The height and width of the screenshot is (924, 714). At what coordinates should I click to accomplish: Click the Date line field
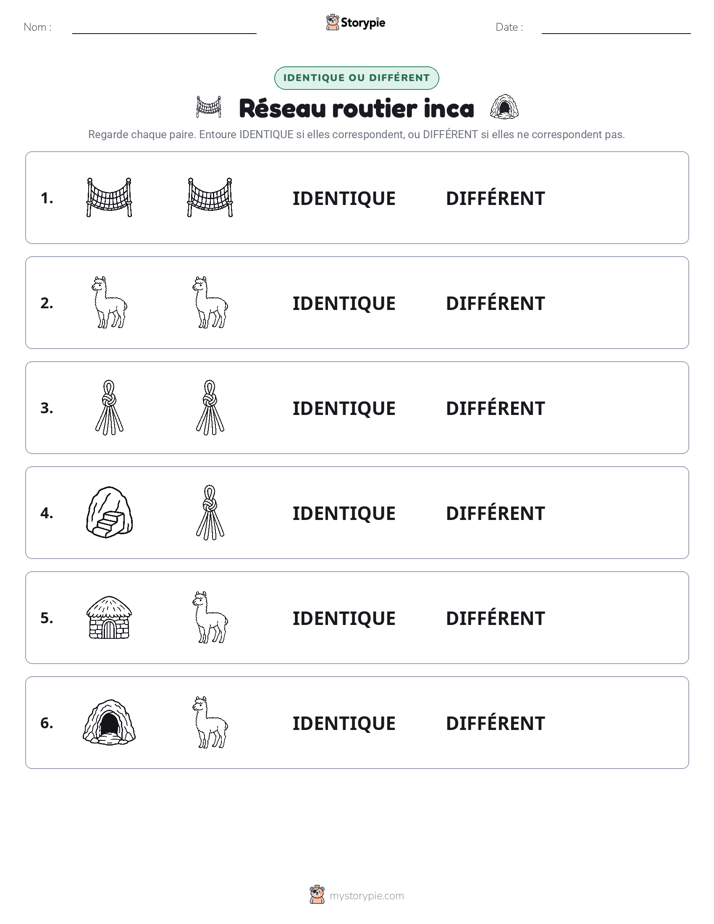pyautogui.click(x=616, y=27)
